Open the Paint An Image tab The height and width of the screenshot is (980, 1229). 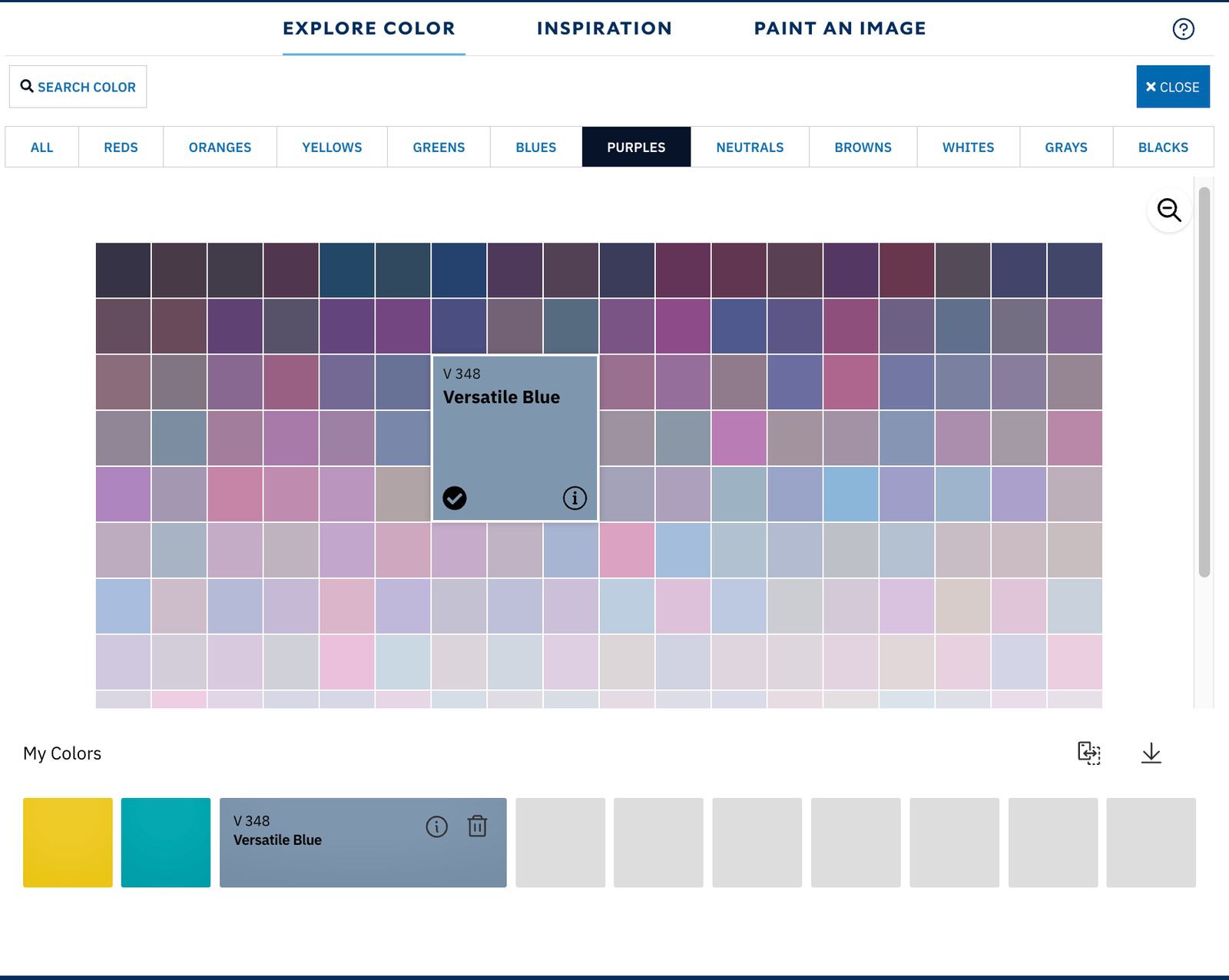[x=840, y=28]
